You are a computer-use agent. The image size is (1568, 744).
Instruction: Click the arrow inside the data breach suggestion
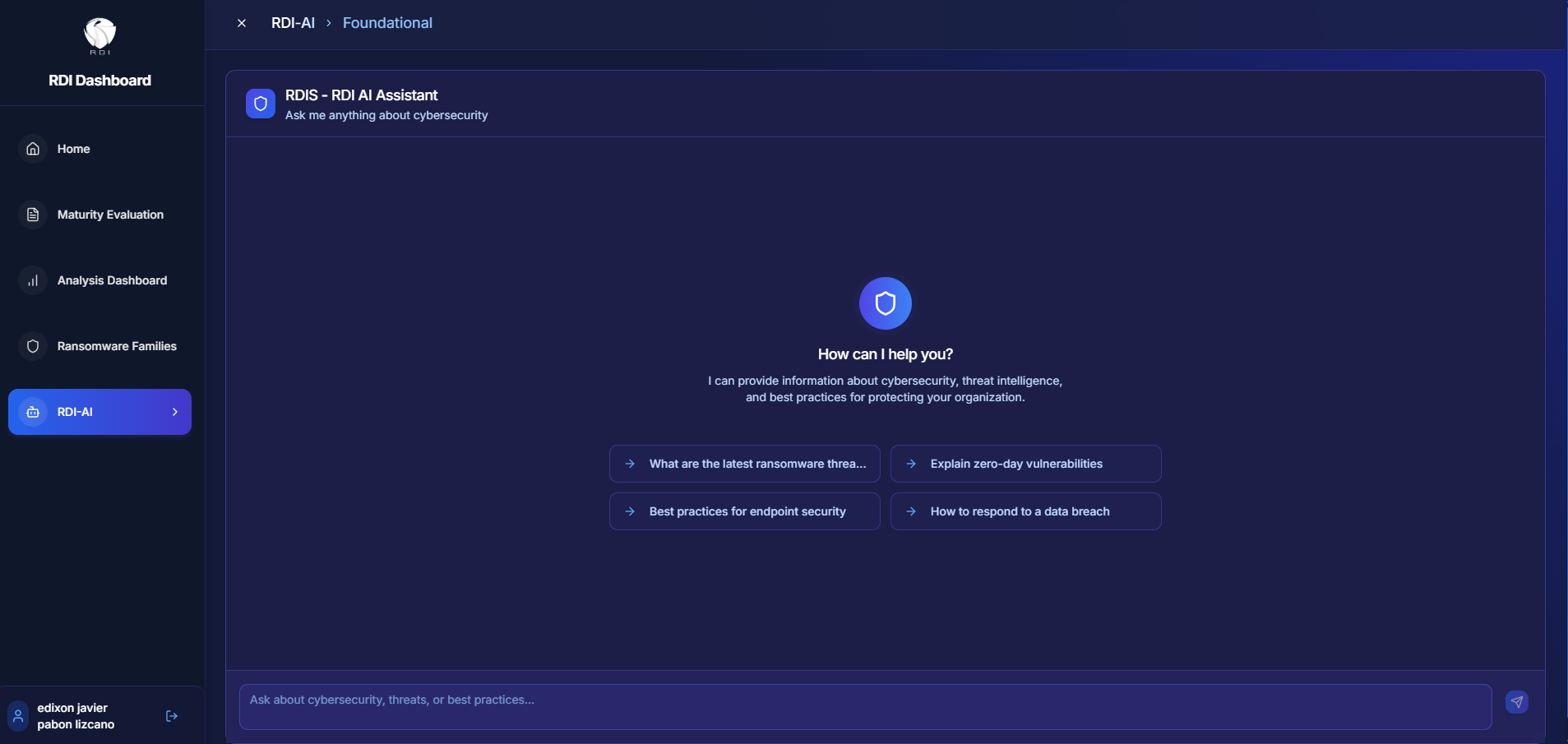click(911, 511)
